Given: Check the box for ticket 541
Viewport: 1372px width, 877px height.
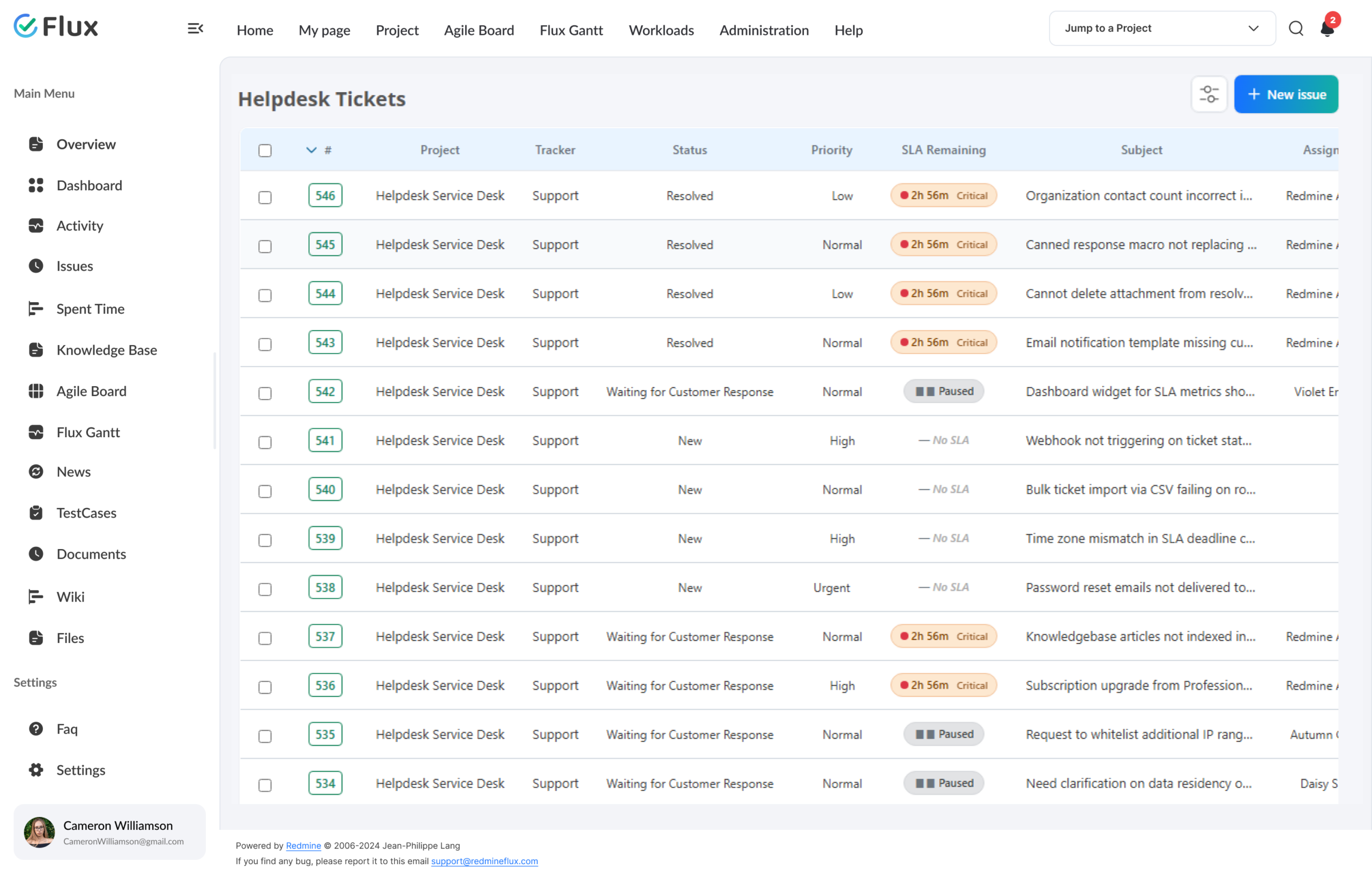Looking at the screenshot, I should tap(265, 442).
